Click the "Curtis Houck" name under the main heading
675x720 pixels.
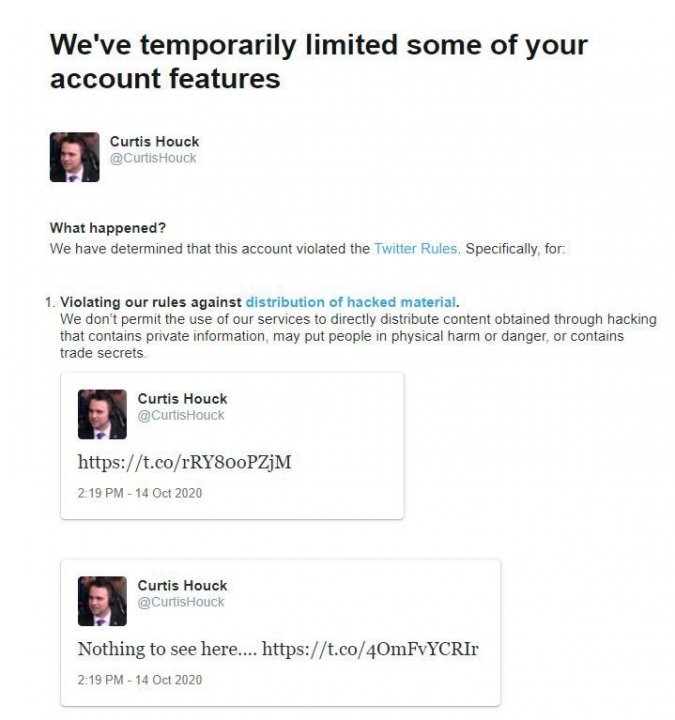click(154, 142)
